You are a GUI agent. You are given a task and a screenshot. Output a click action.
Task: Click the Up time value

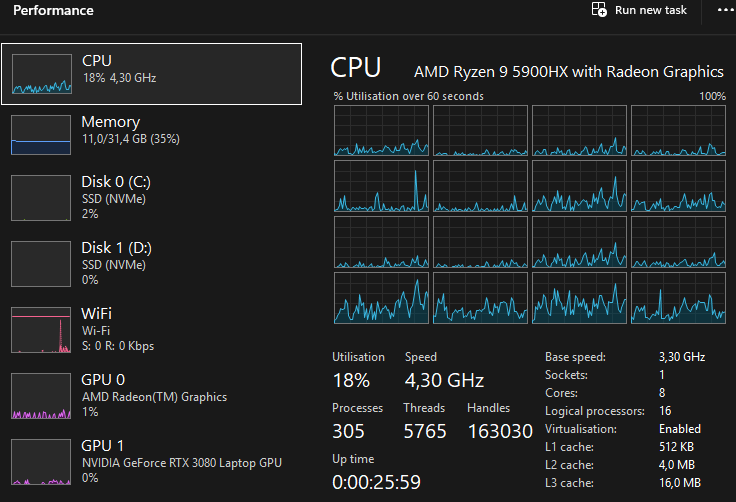tap(375, 482)
